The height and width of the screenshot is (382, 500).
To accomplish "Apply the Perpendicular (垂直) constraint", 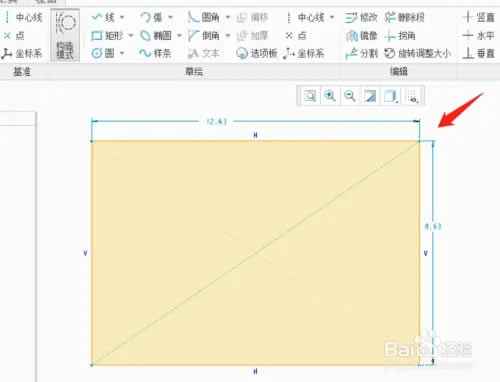I will (x=479, y=53).
